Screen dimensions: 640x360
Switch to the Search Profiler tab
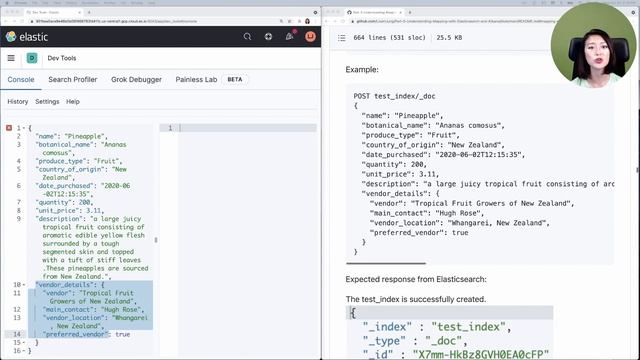point(73,80)
